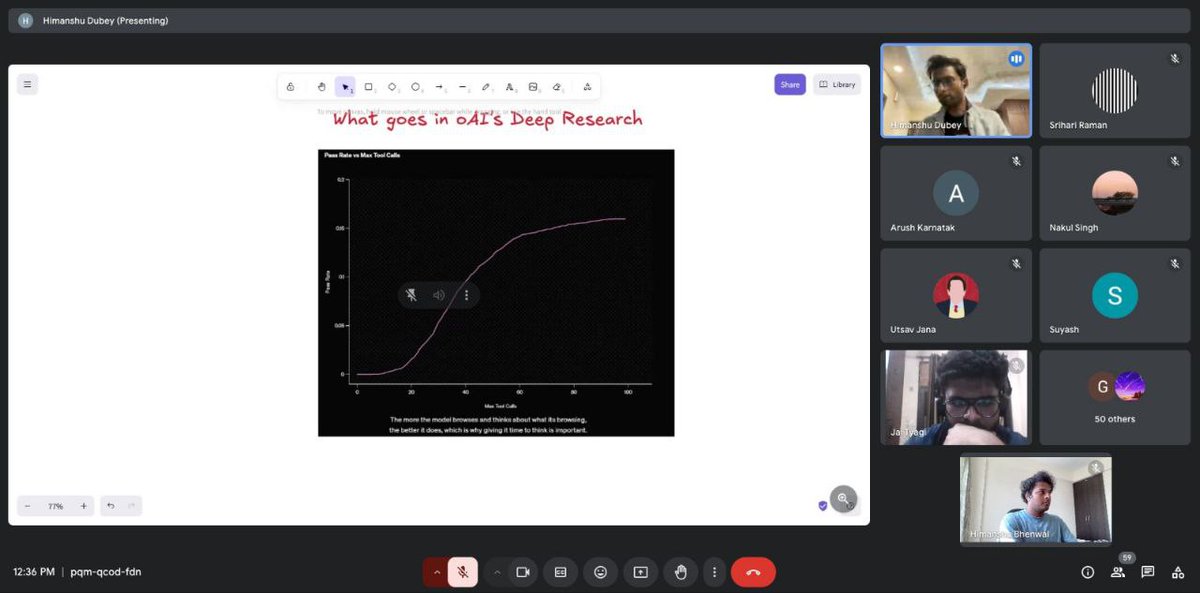Open the emoji reactions button
1200x593 pixels.
coord(600,572)
